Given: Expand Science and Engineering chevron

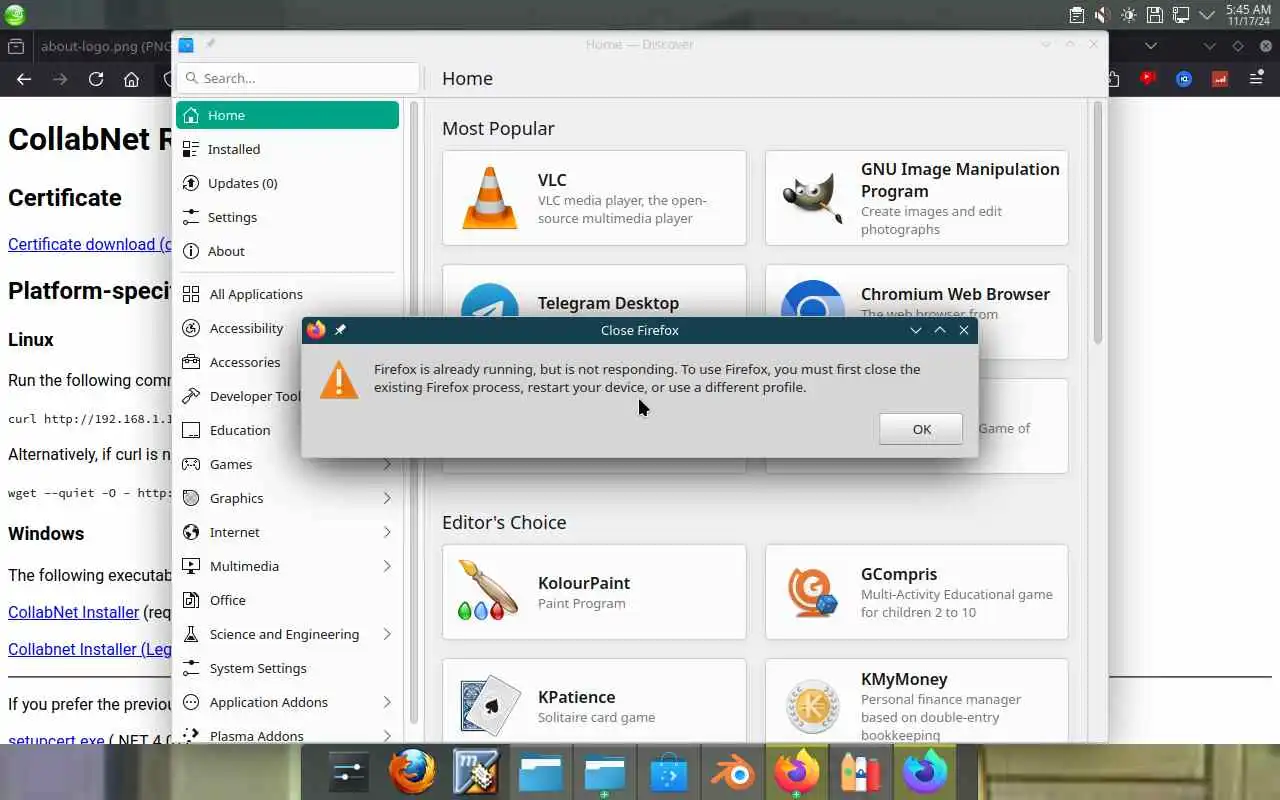Looking at the screenshot, I should (387, 634).
